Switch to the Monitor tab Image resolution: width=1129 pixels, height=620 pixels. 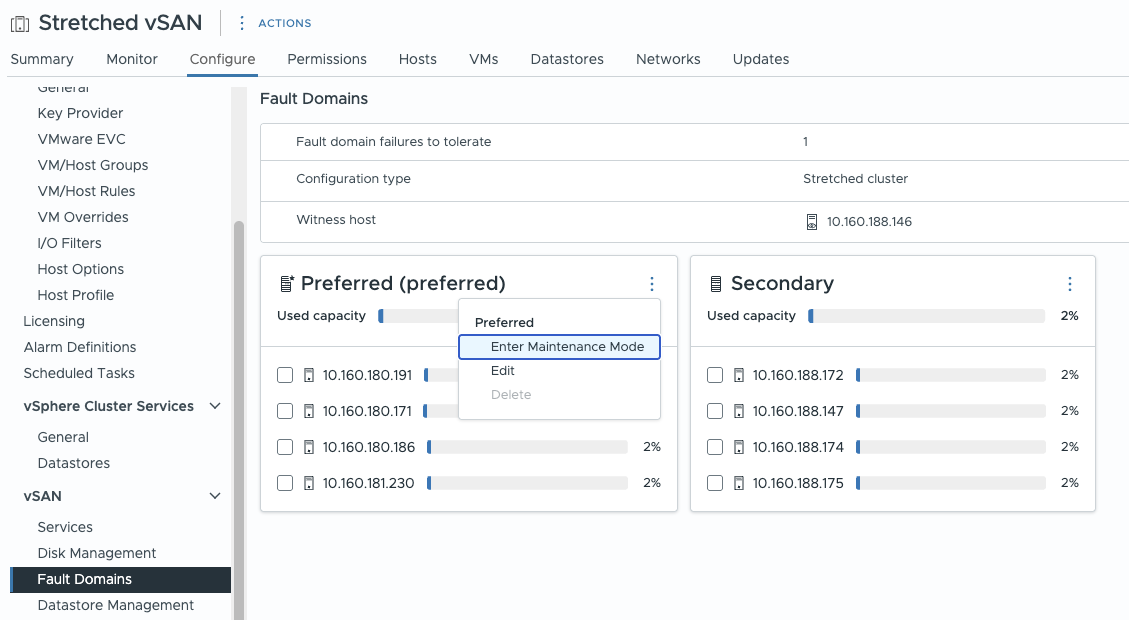(132, 59)
